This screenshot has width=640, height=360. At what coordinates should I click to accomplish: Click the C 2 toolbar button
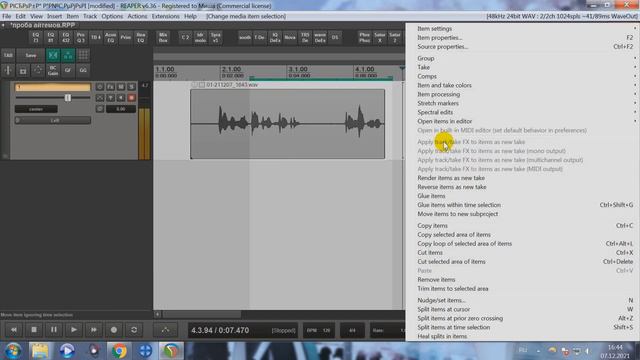[185, 38]
